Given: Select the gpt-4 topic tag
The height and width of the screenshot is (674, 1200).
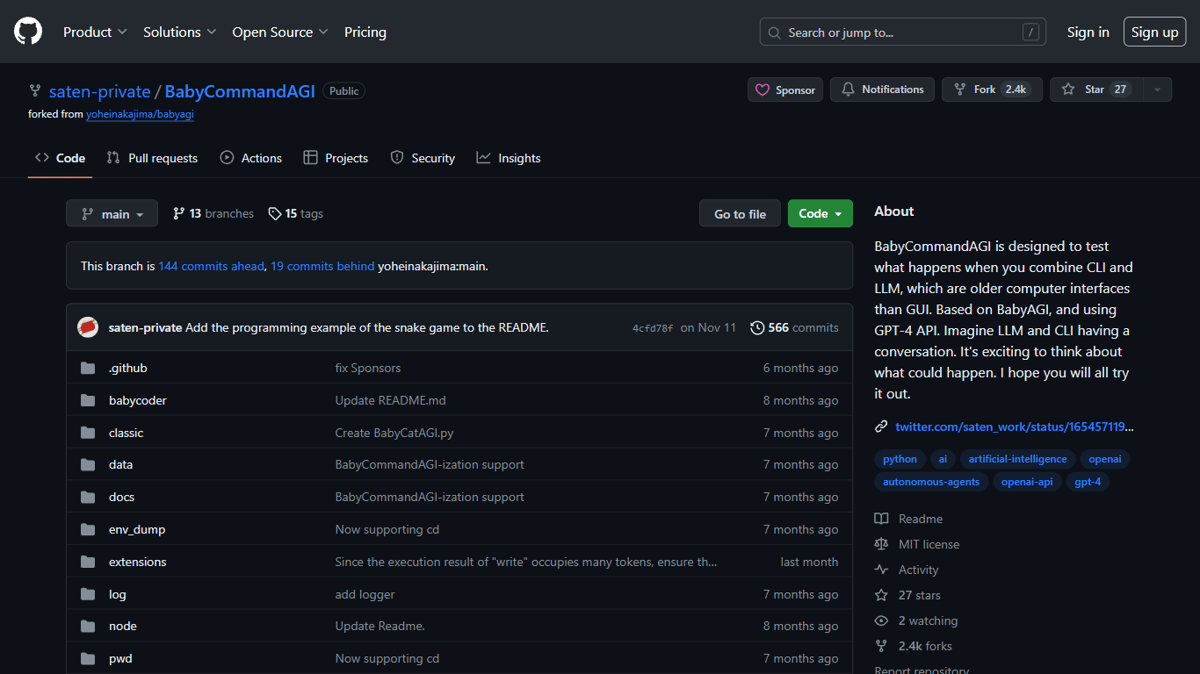Looking at the screenshot, I should 1087,482.
